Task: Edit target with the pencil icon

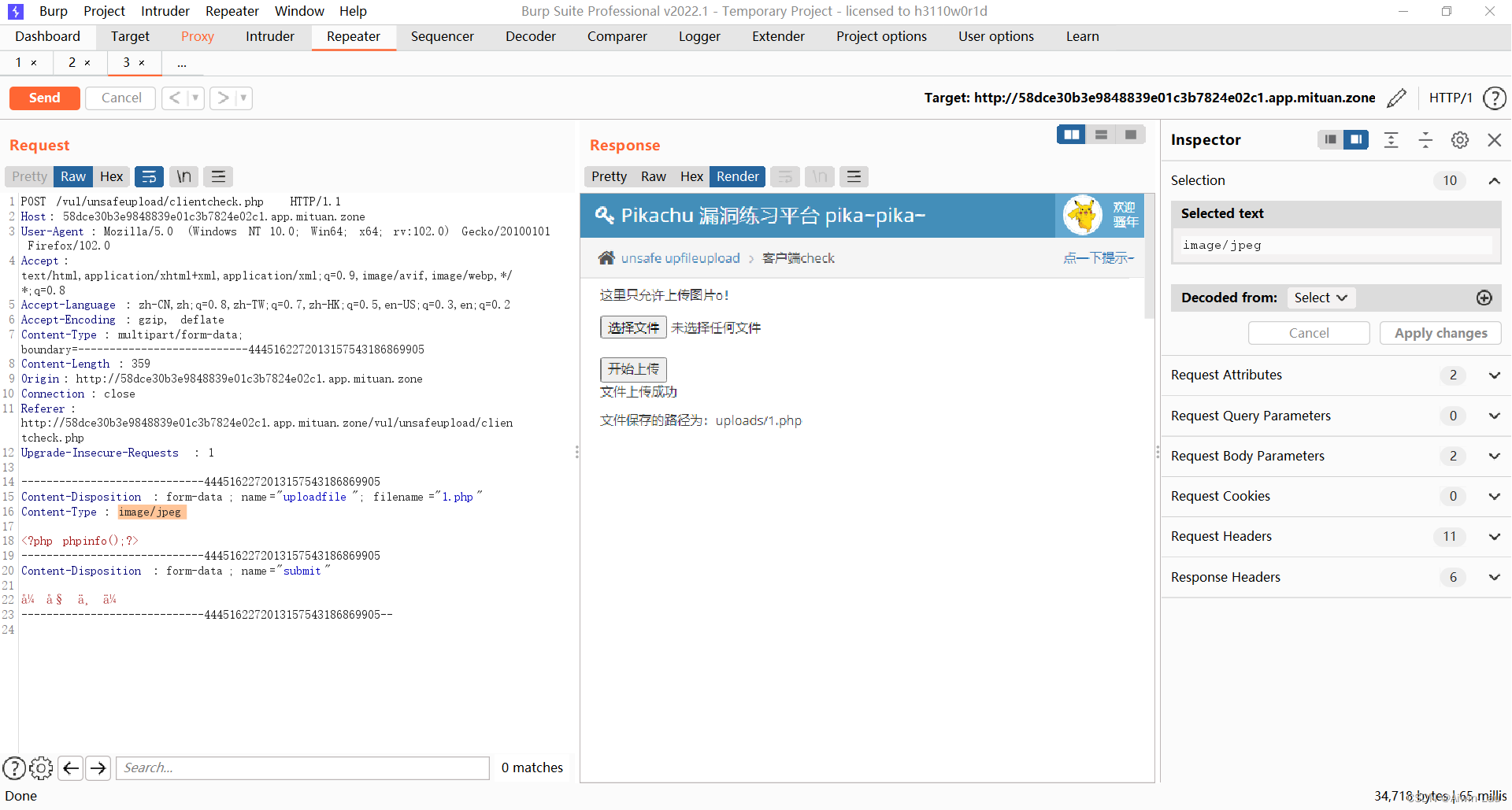Action: pyautogui.click(x=1396, y=98)
